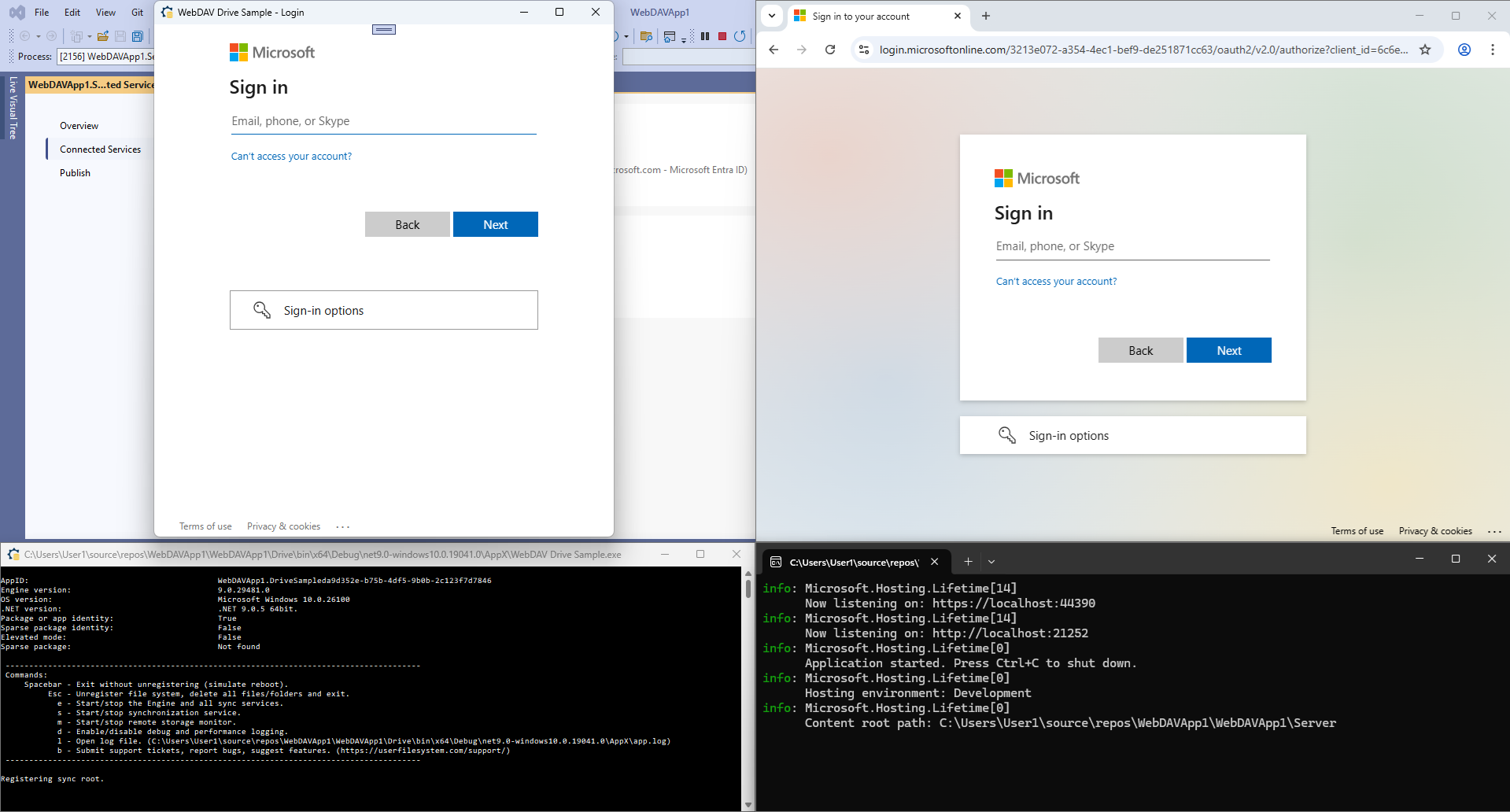Click Next on the Chrome sign-in page
The image size is (1510, 812).
click(1229, 350)
